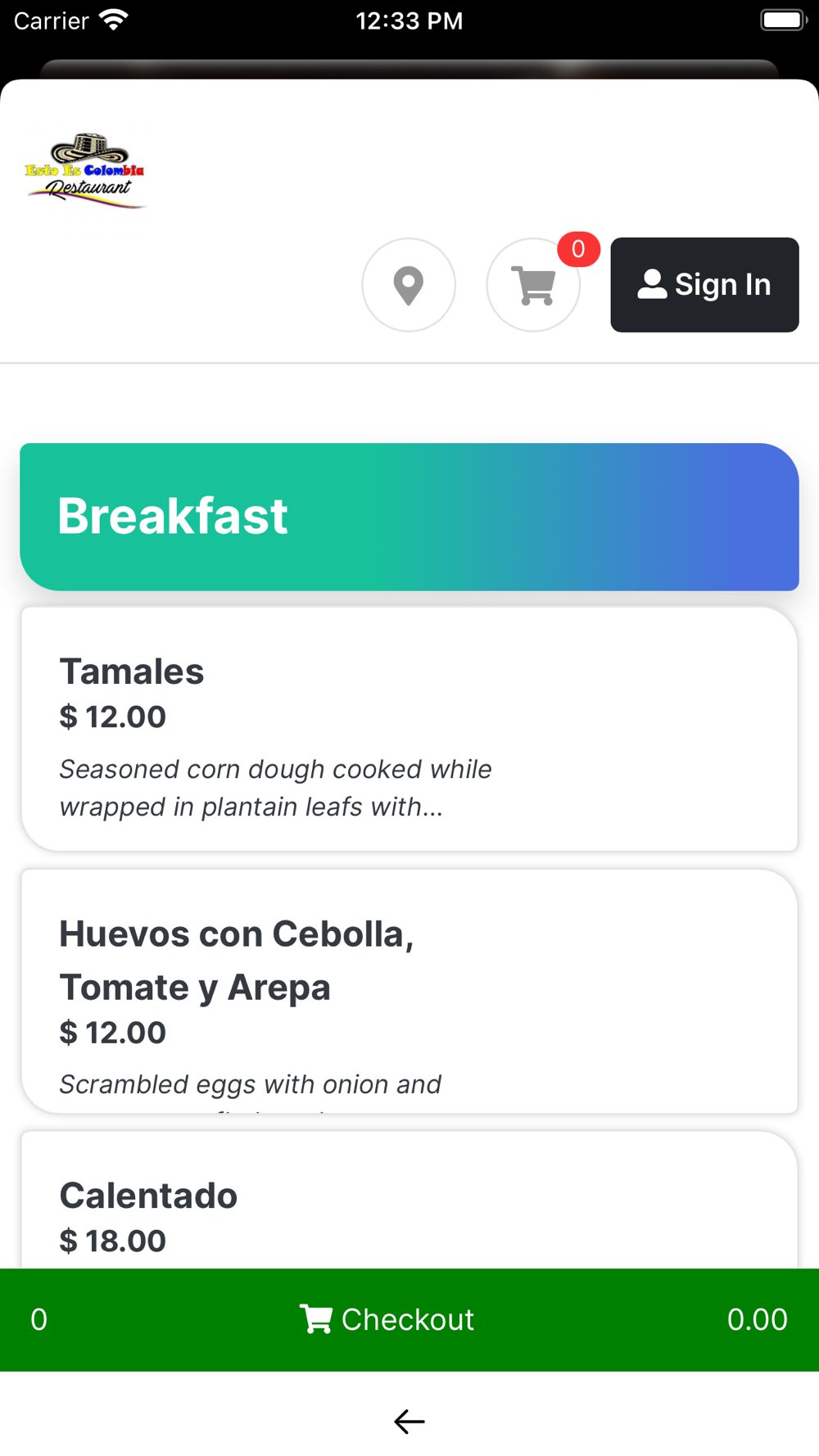
Task: Click the Checkout label
Action: (408, 1319)
